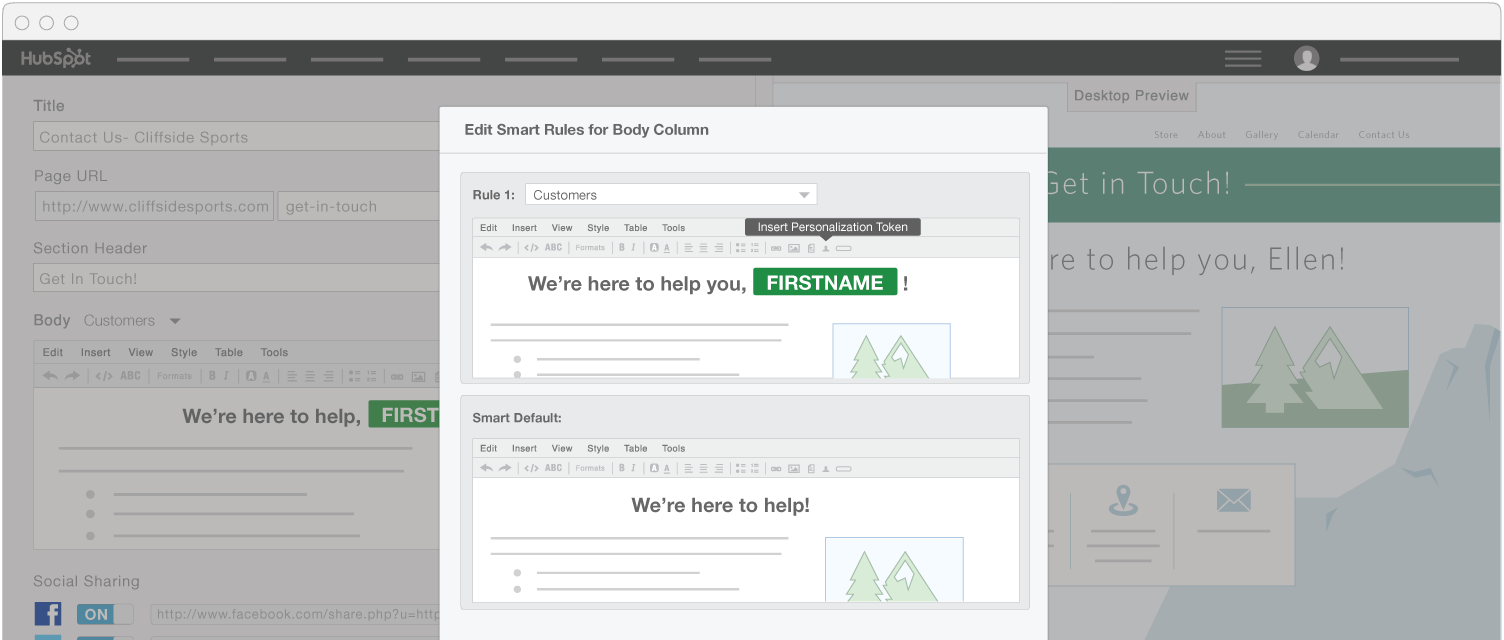Center align text in Rule 1 editor
Viewport: 1504px width, 640px height.
703,247
